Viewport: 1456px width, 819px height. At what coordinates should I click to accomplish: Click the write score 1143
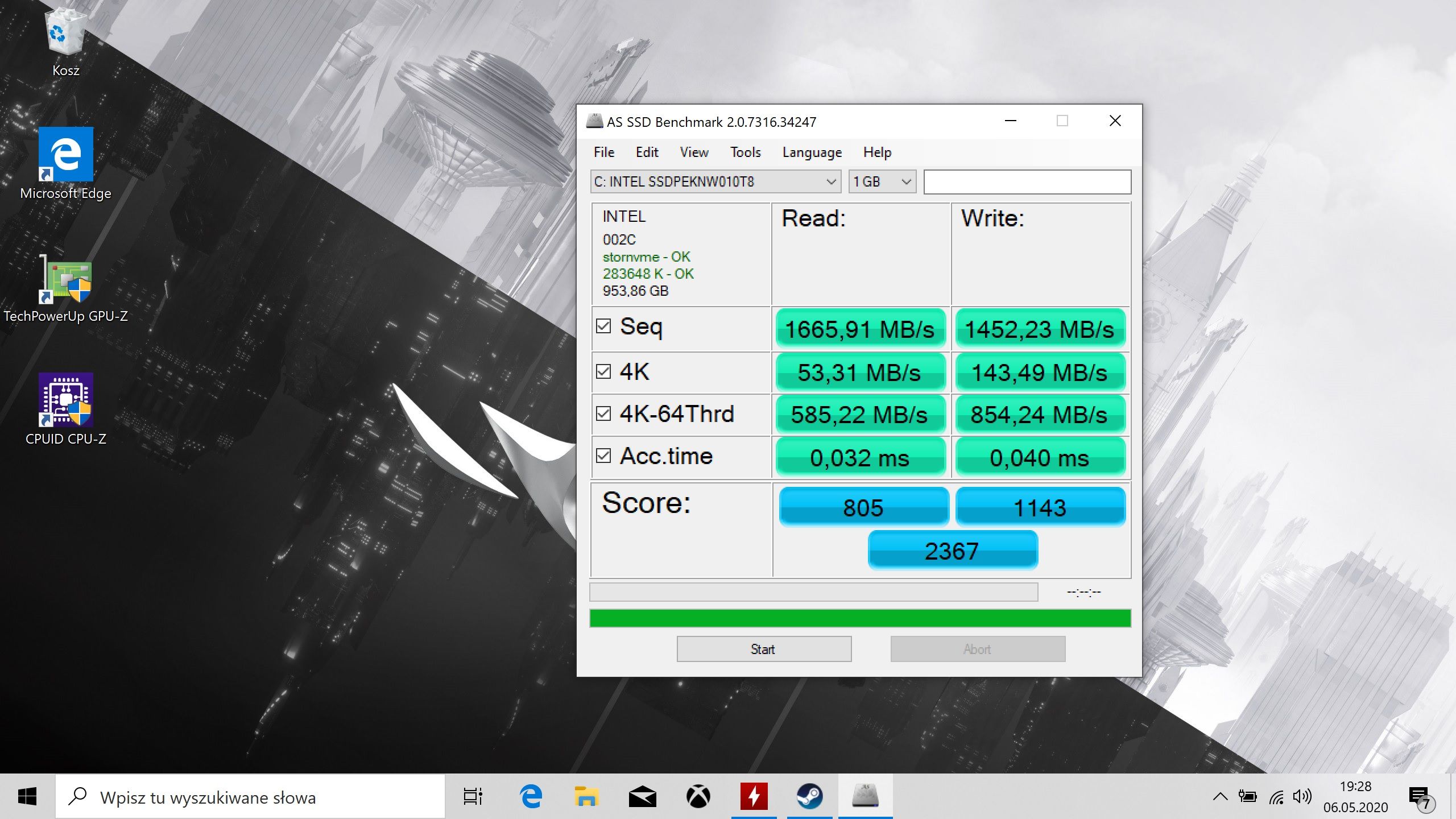coord(1040,507)
